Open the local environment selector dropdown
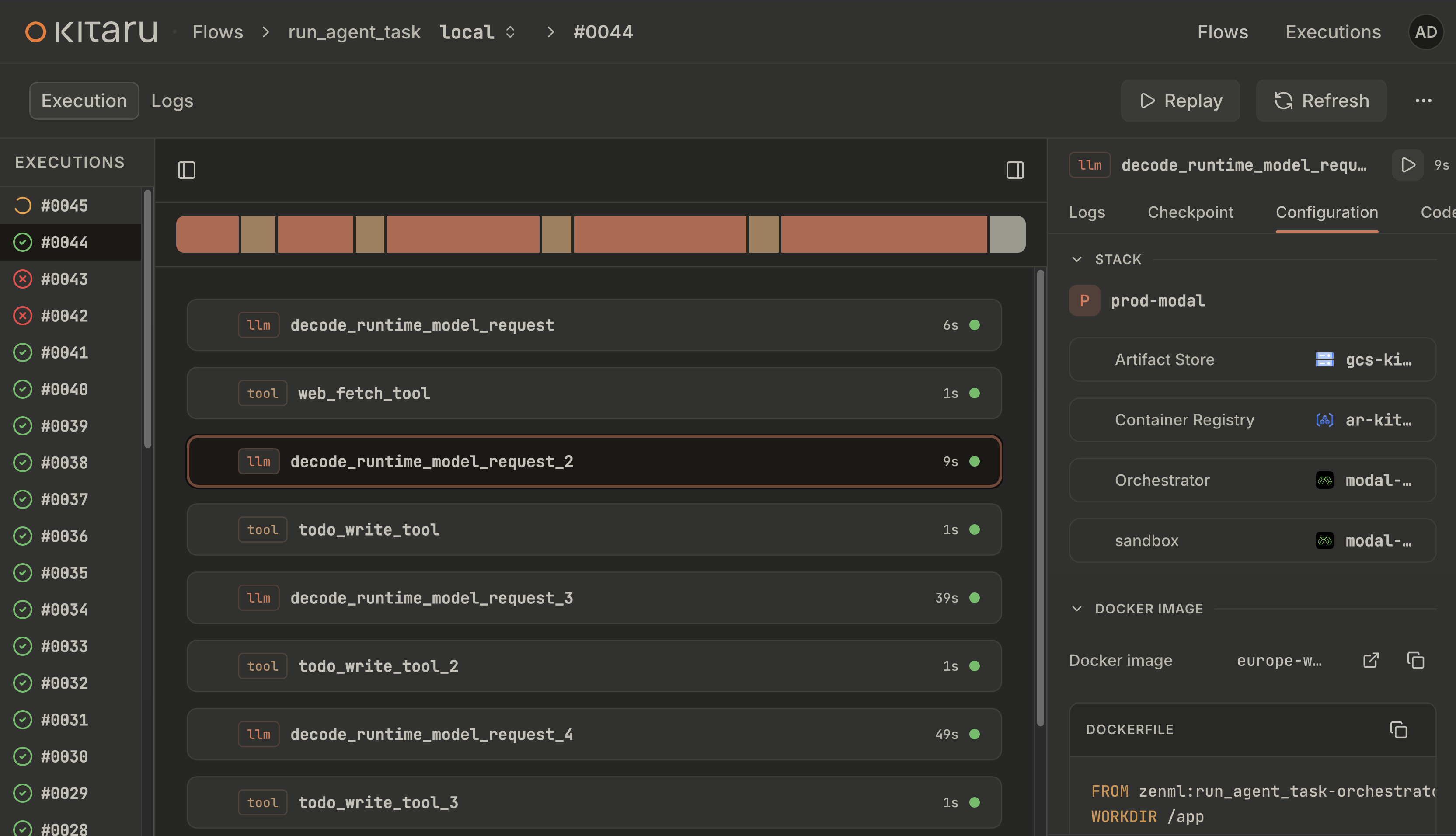Image resolution: width=1456 pixels, height=836 pixels. (x=477, y=32)
